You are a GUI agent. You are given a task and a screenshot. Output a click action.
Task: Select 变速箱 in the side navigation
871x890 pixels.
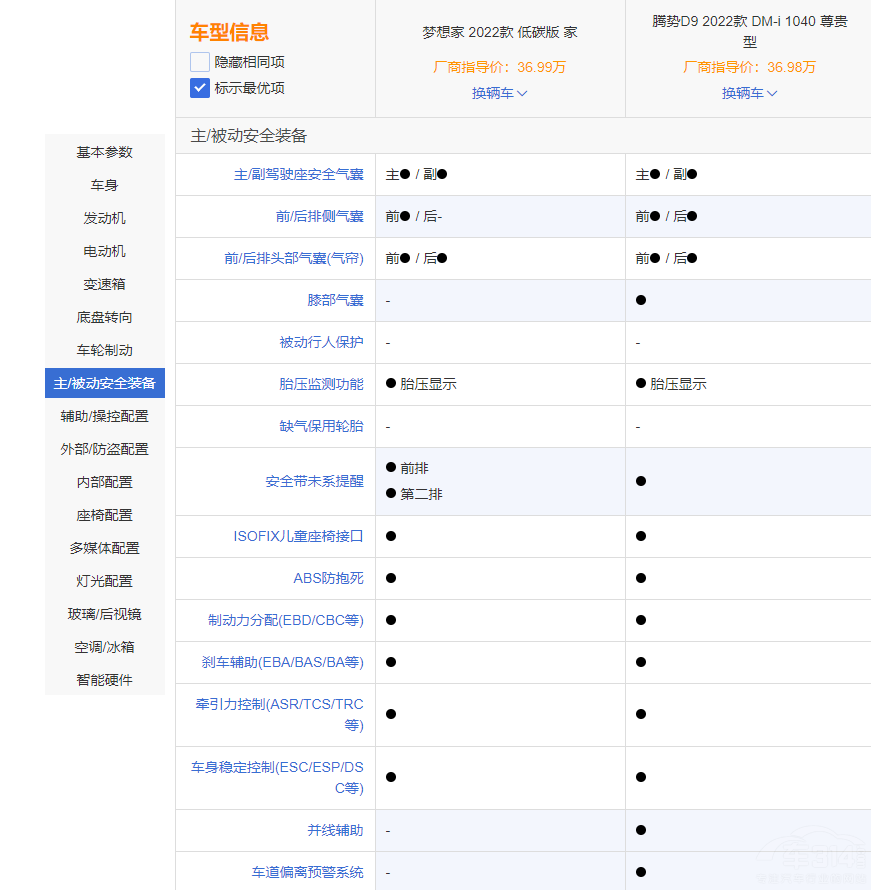click(x=105, y=284)
